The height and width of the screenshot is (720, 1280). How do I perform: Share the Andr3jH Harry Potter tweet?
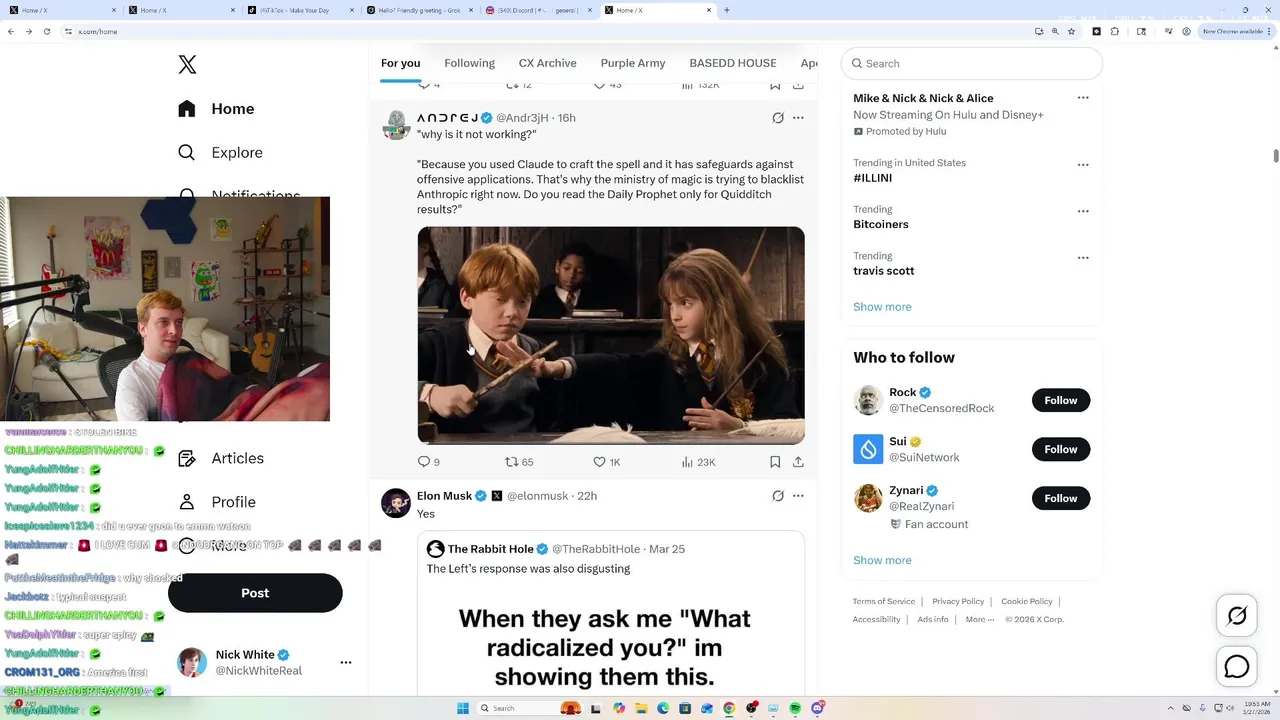pyautogui.click(x=798, y=462)
